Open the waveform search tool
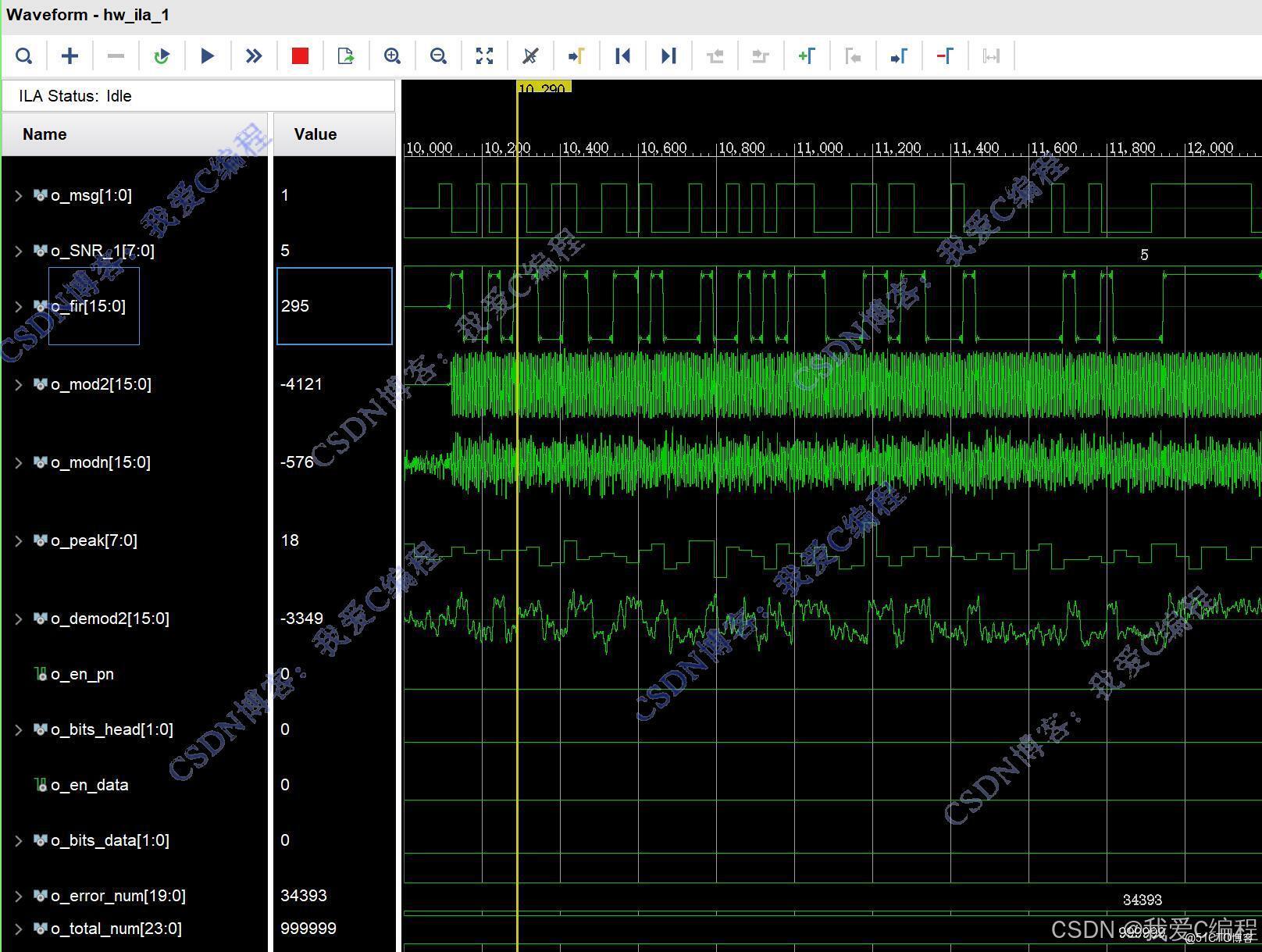The image size is (1262, 952). [24, 56]
